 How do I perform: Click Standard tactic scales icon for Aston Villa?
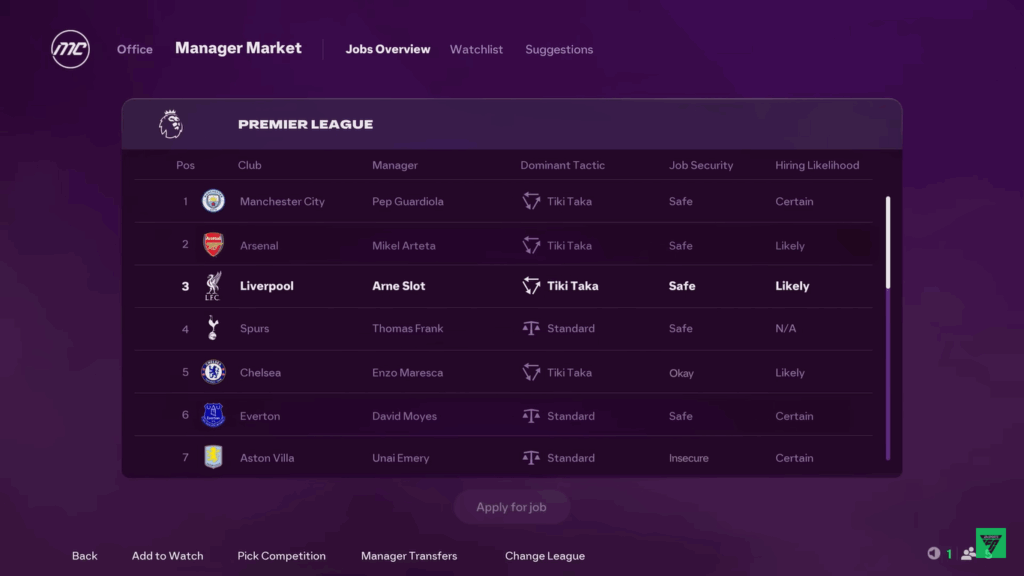[531, 458]
